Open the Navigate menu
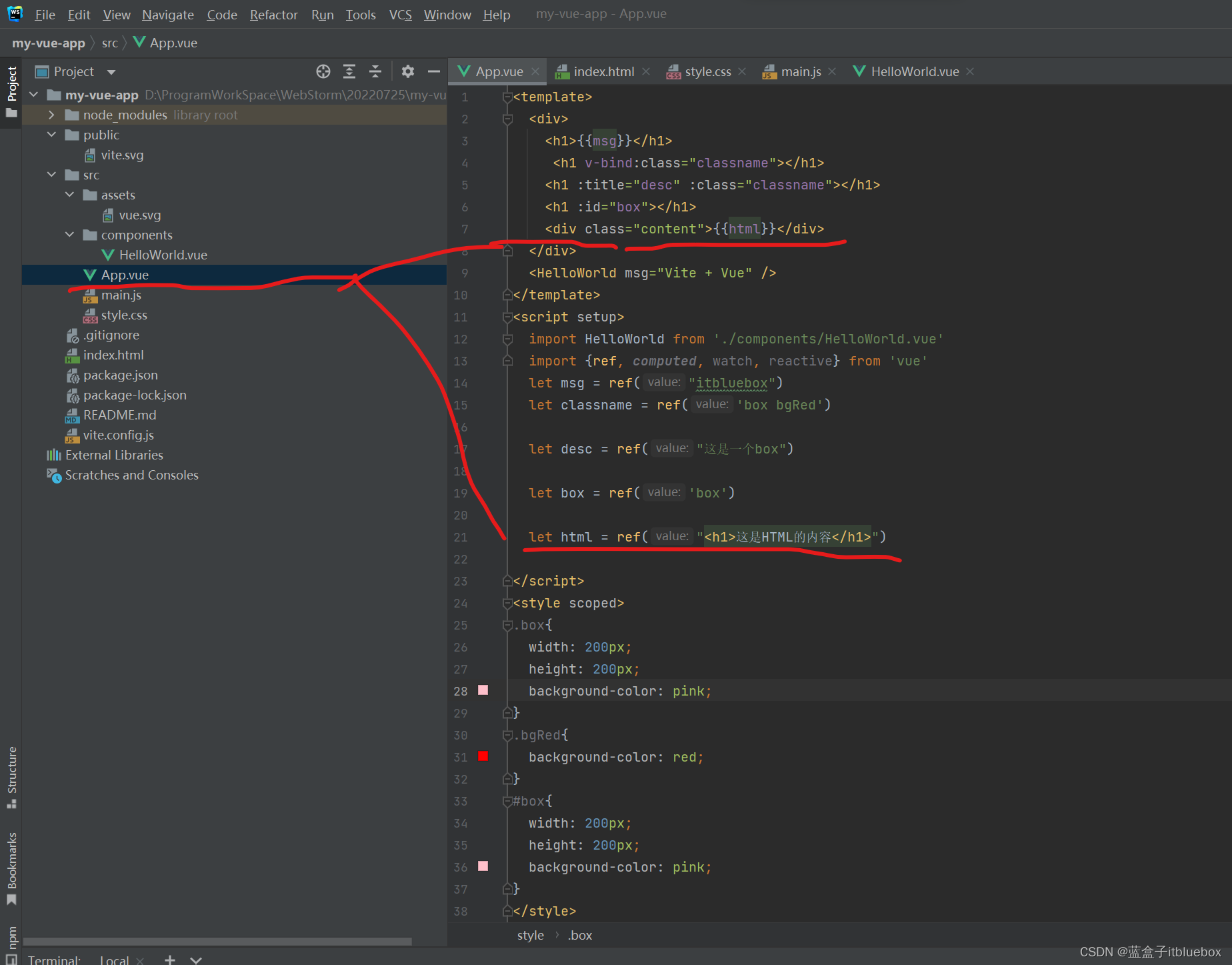 168,15
